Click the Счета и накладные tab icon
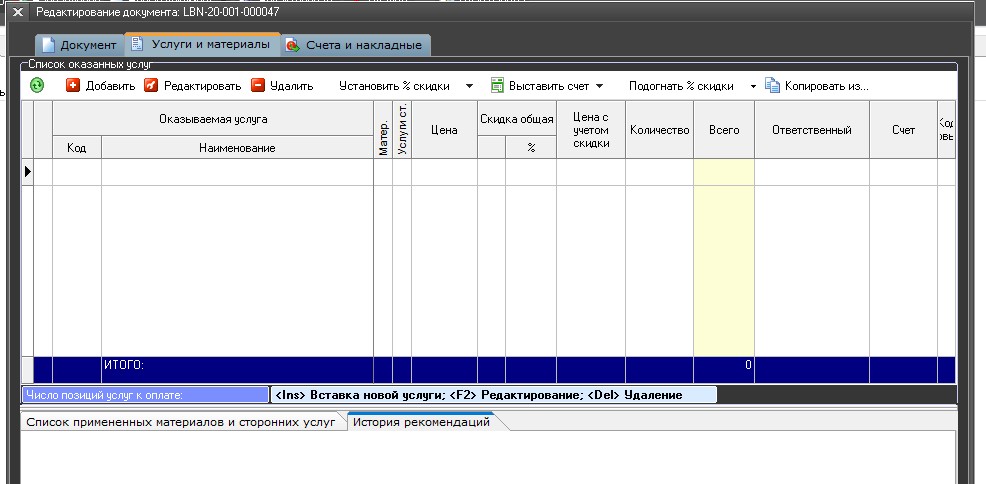The image size is (986, 484). [292, 45]
